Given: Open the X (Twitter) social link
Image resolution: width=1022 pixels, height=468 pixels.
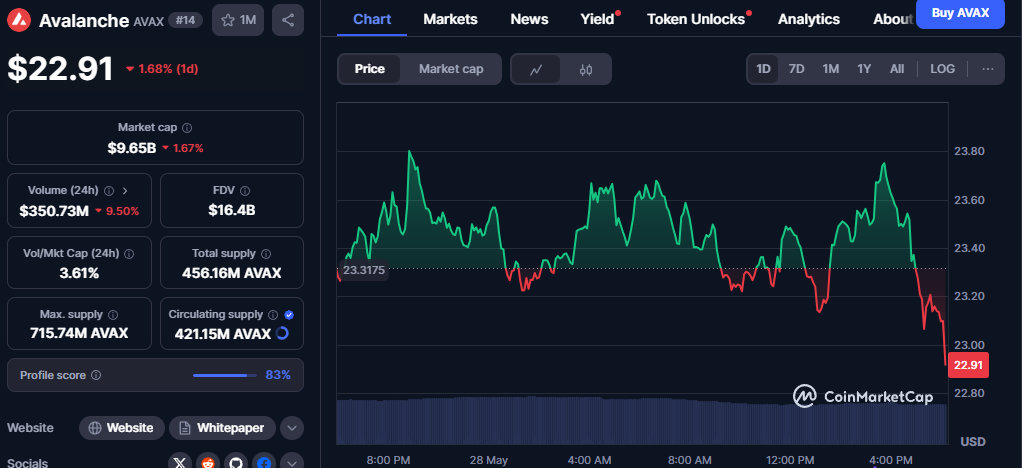Looking at the screenshot, I should [180, 463].
